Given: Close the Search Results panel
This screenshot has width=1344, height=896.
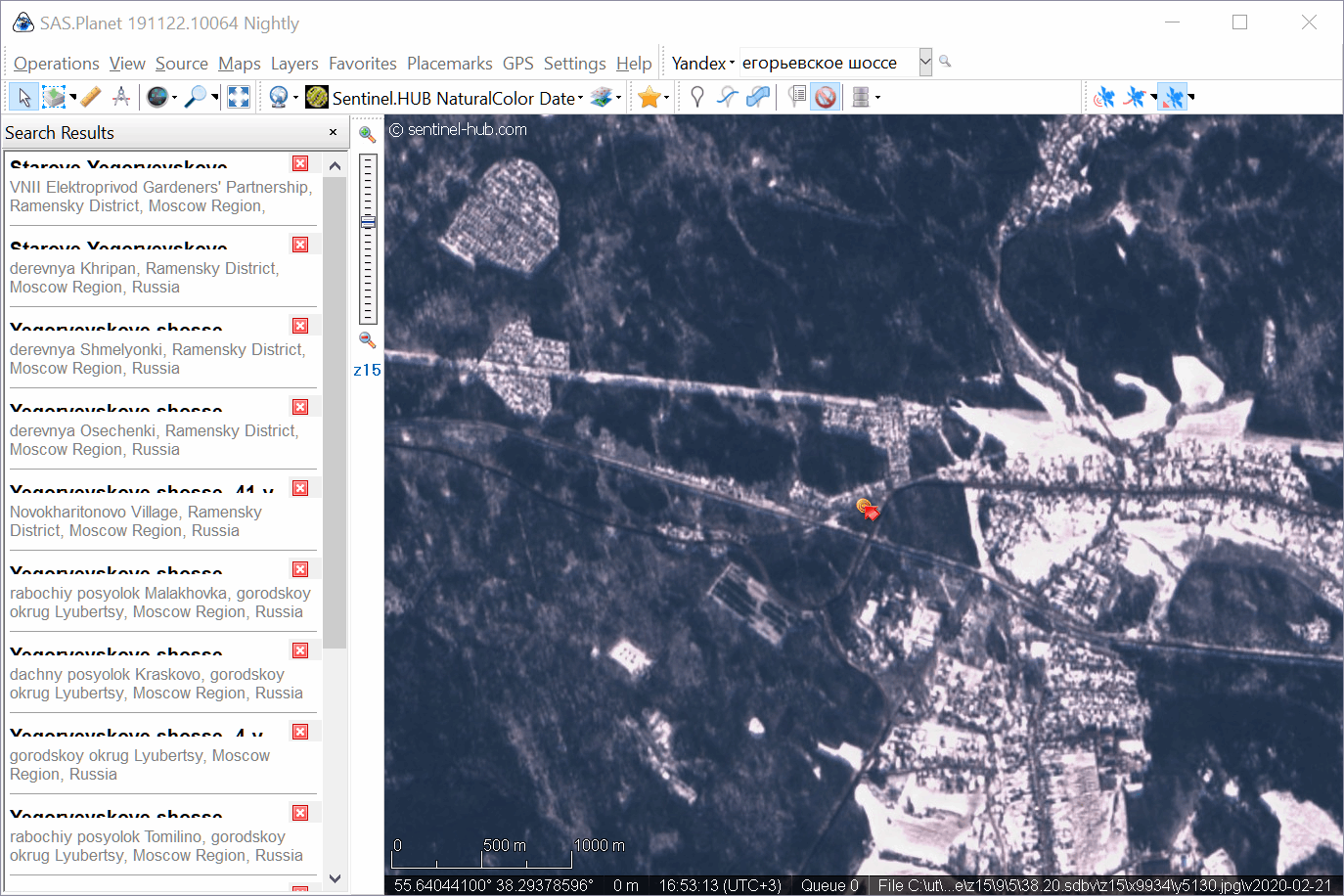Looking at the screenshot, I should pyautogui.click(x=333, y=132).
